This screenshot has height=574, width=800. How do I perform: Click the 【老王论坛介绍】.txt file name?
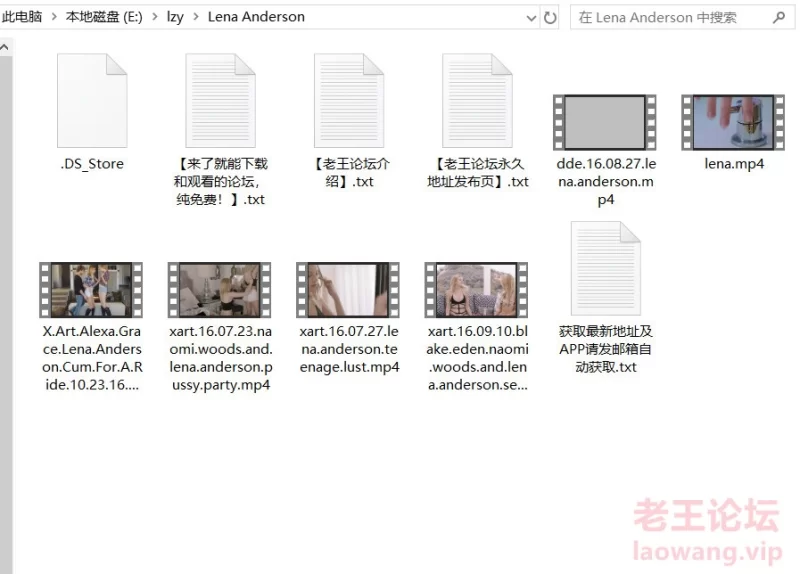coord(349,172)
